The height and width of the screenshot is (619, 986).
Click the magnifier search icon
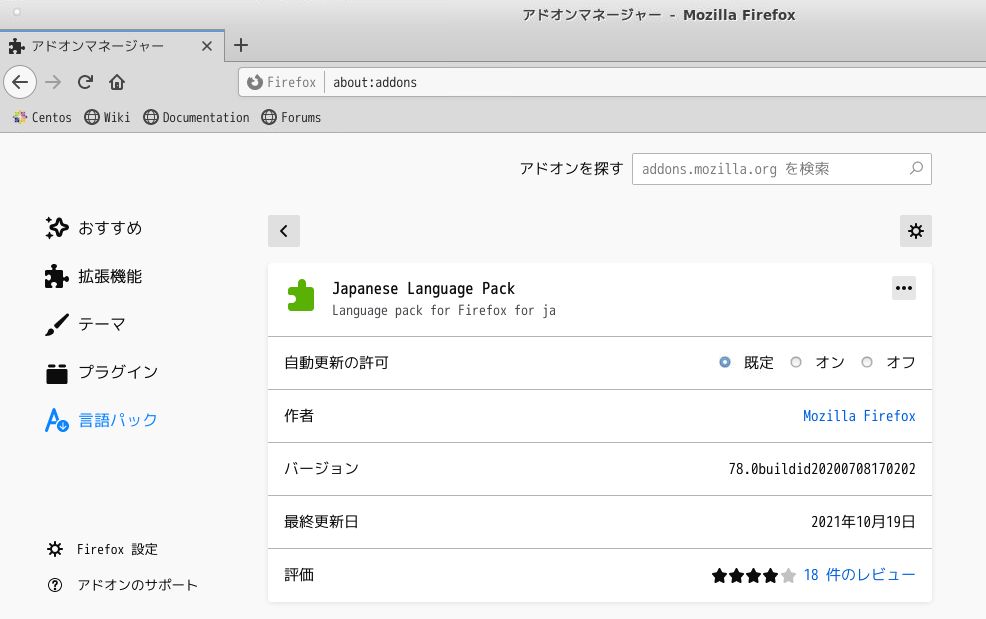(916, 169)
